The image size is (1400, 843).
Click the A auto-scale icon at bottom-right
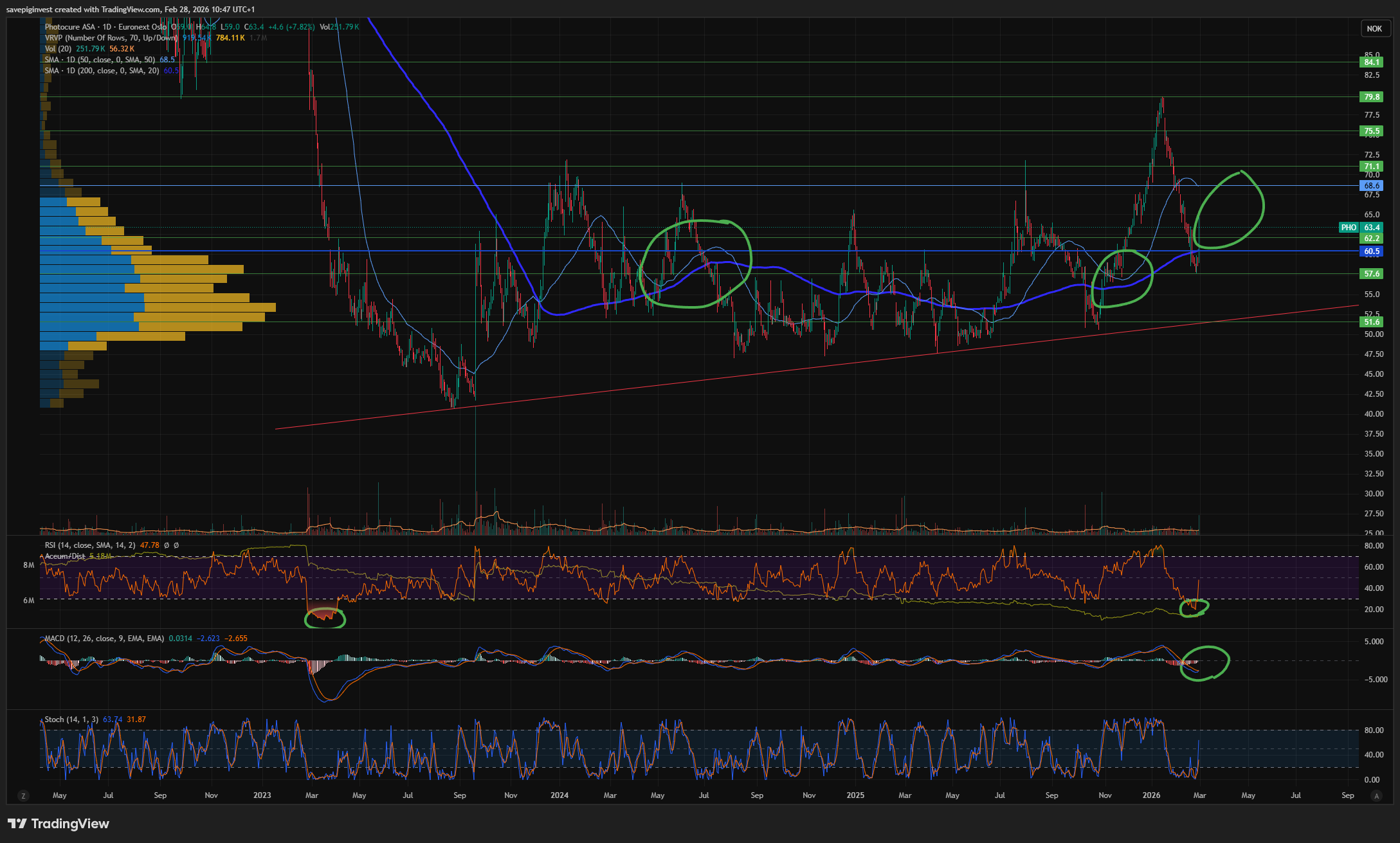click(1376, 796)
